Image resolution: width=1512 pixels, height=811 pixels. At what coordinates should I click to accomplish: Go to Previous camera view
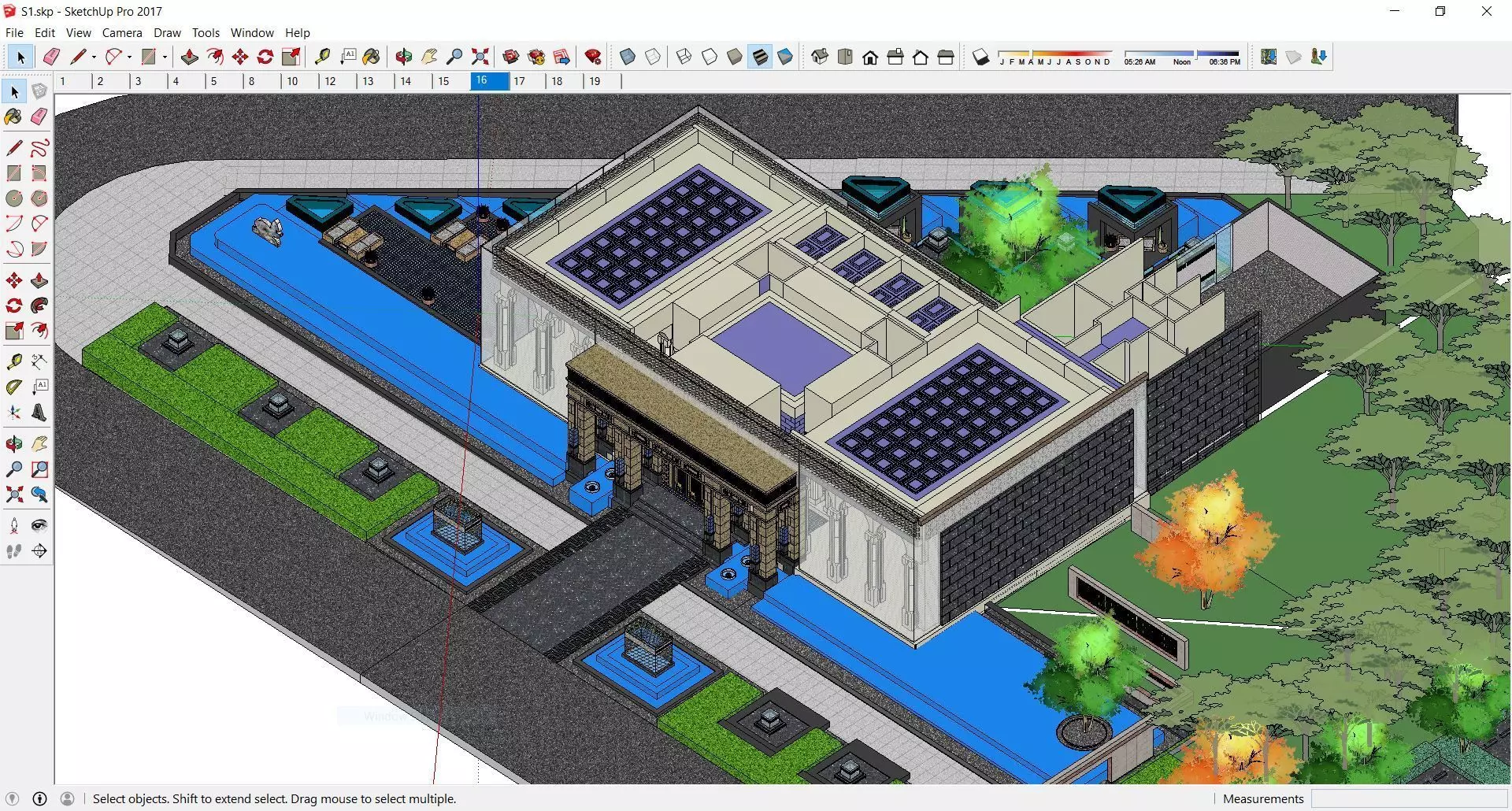click(39, 494)
